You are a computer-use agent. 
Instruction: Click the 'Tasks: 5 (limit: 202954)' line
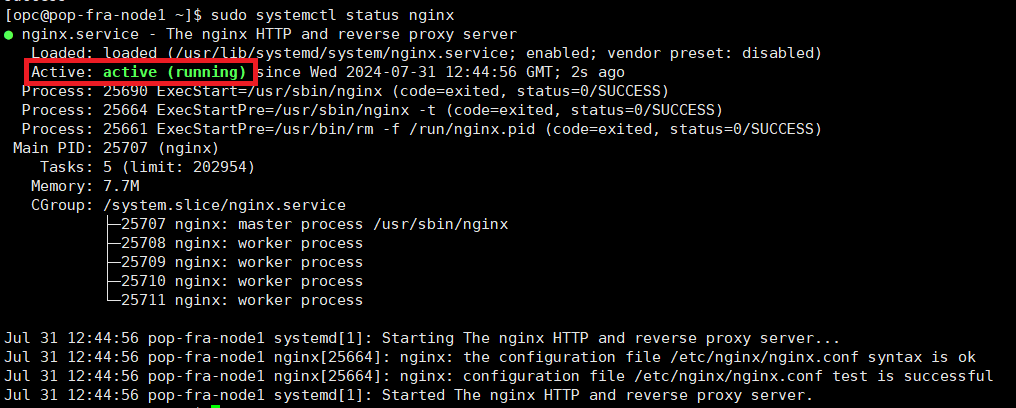click(x=148, y=167)
